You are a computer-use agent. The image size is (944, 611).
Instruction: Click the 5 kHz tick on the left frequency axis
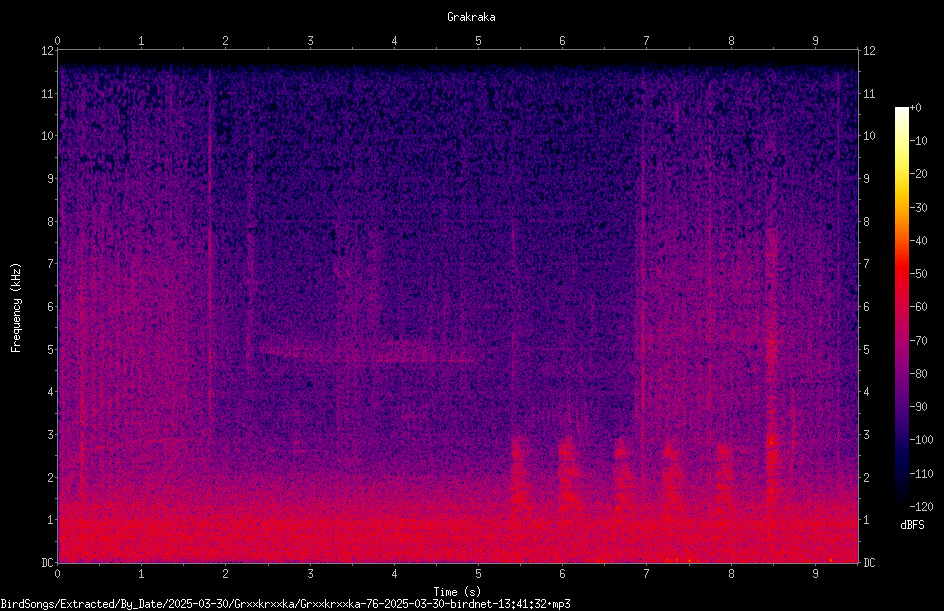(x=50, y=349)
